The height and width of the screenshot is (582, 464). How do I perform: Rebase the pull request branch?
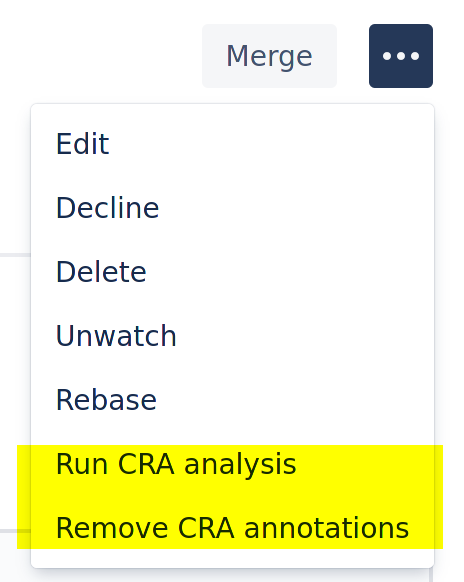(x=232, y=400)
